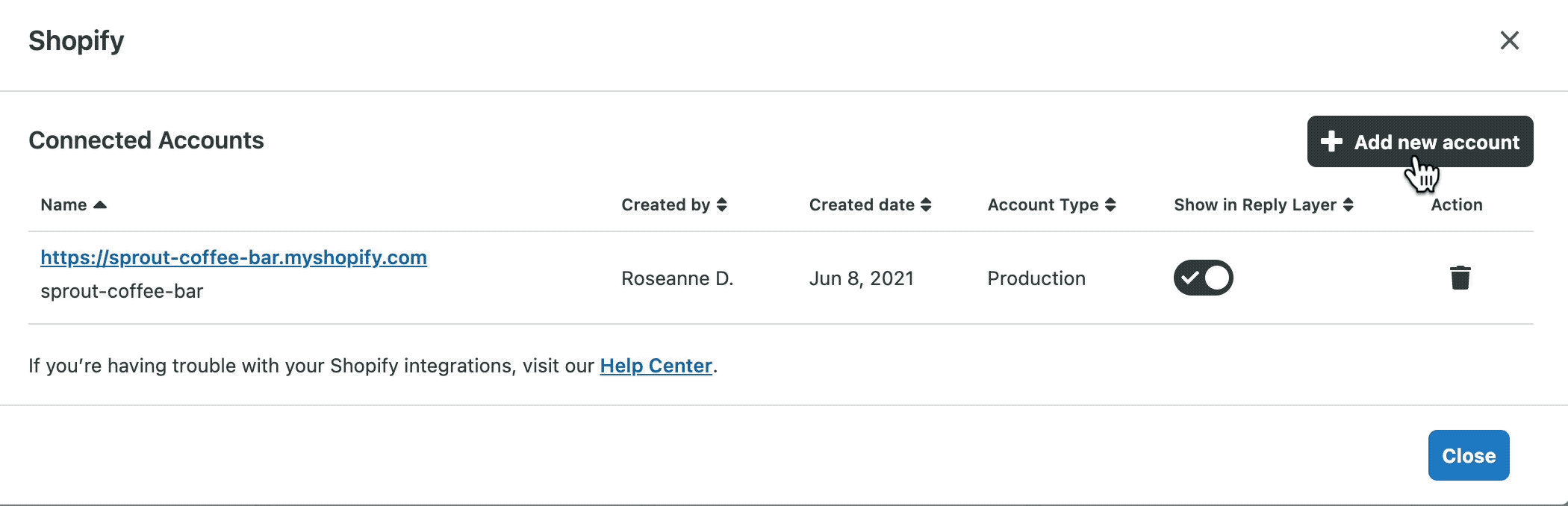This screenshot has width=1568, height=506.
Task: Delete the sprout-coffee-bar account via trash icon
Action: [1460, 278]
